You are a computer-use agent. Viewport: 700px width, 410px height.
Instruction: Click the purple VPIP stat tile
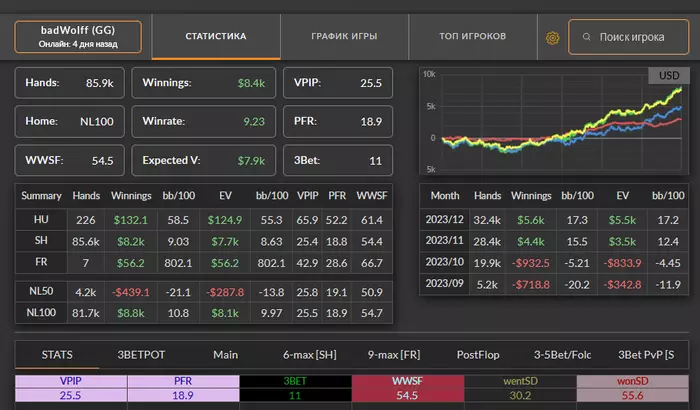(71, 388)
